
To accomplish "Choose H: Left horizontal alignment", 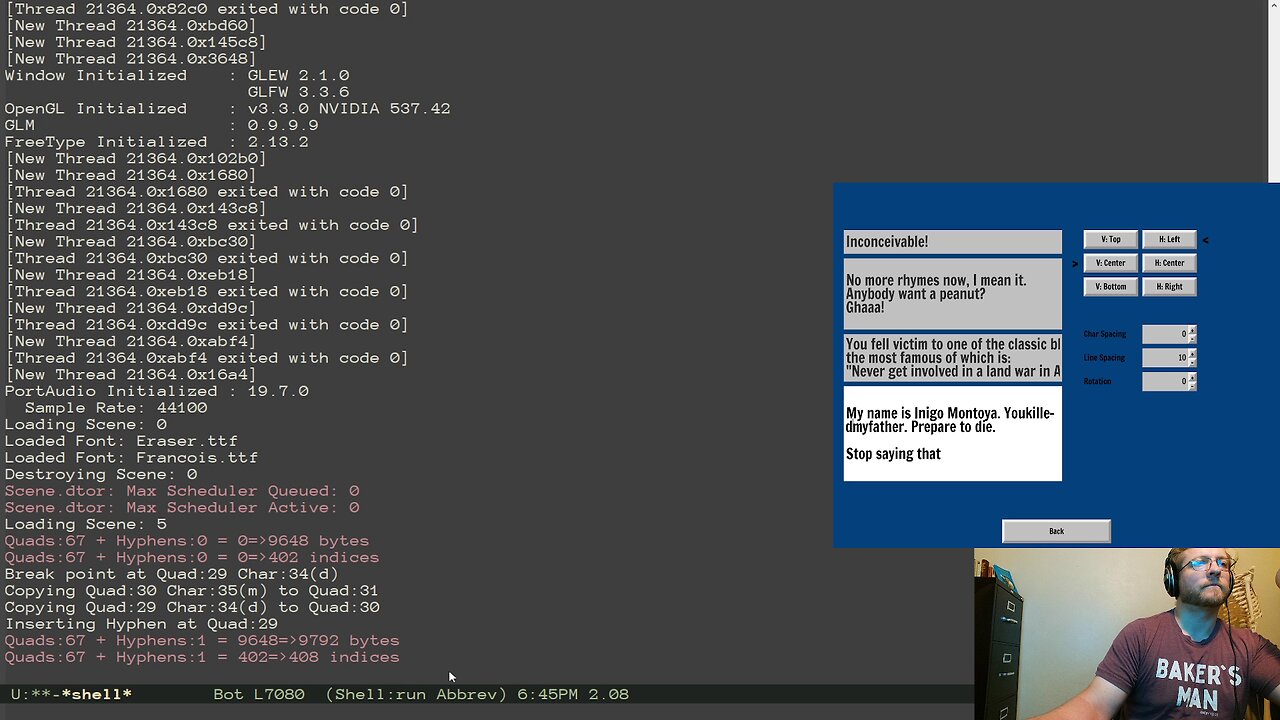I will pyautogui.click(x=1169, y=239).
